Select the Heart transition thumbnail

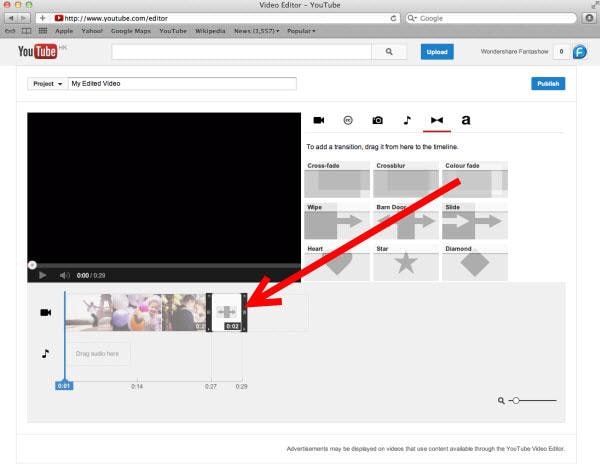(x=337, y=263)
